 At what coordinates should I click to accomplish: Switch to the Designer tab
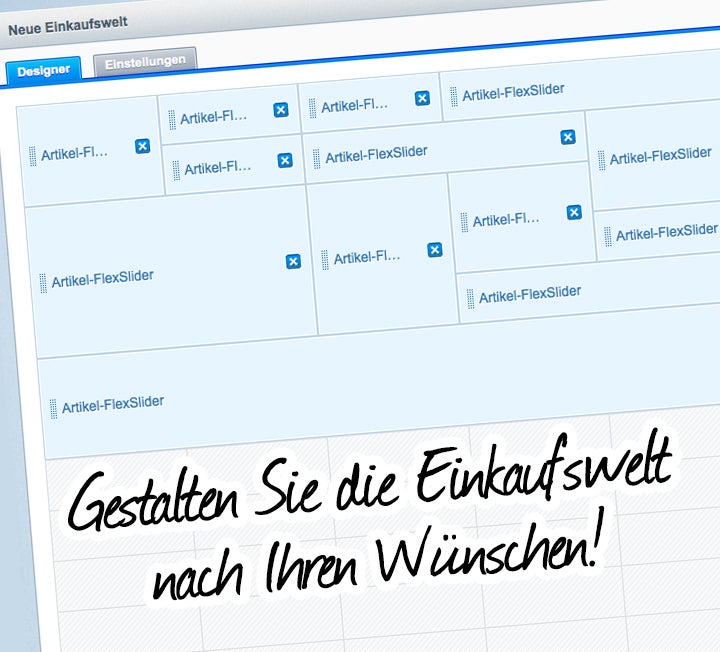(42, 70)
